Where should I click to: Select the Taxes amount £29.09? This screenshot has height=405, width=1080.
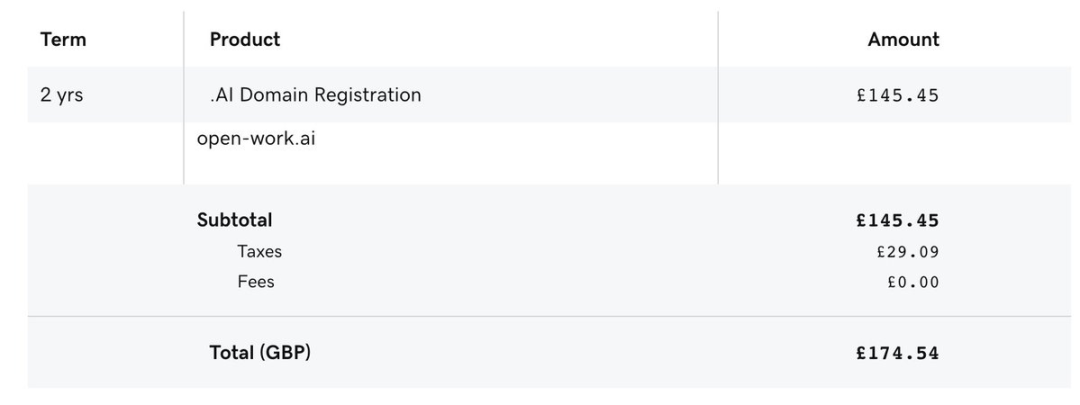click(907, 252)
